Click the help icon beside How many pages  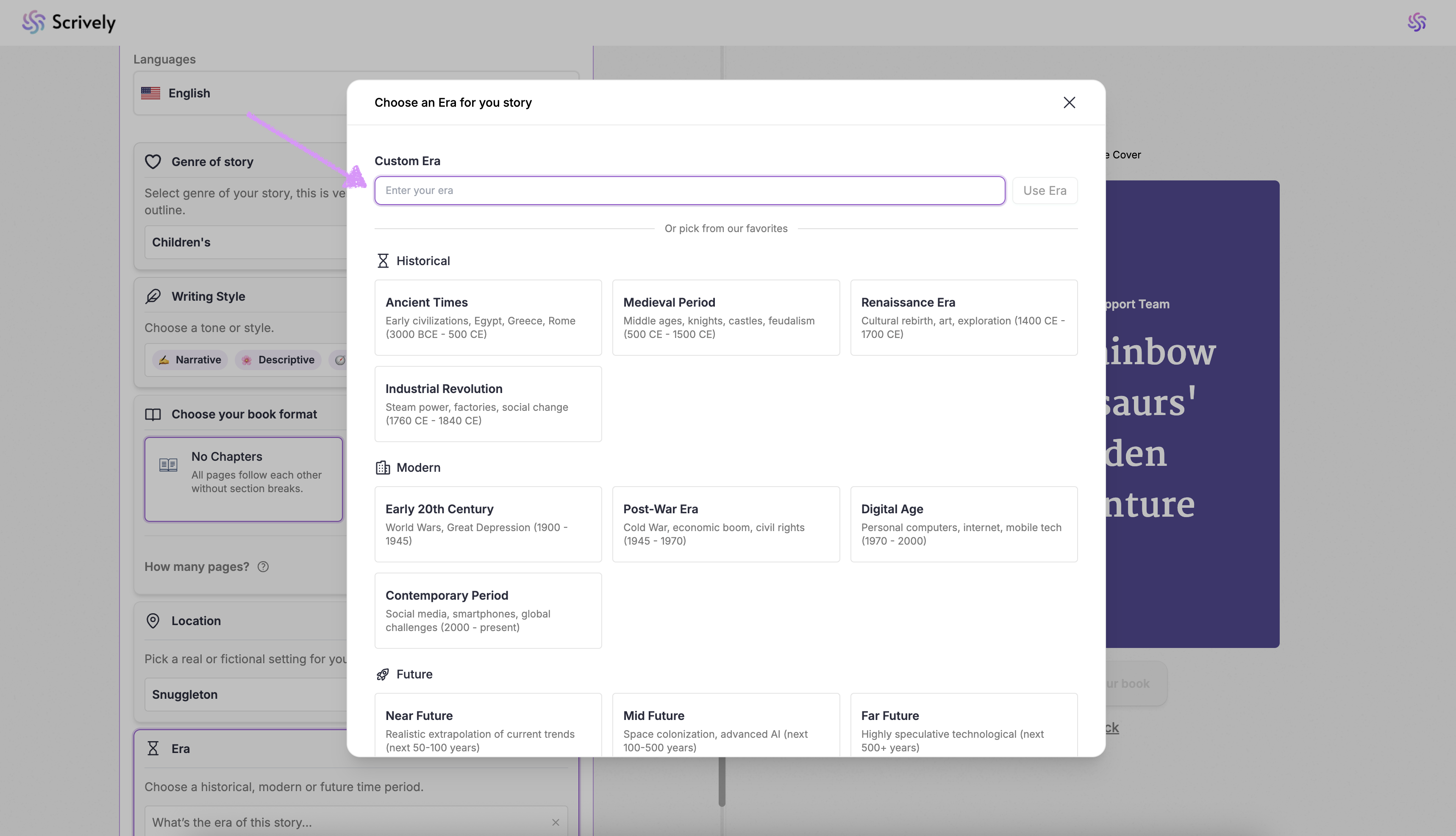263,567
